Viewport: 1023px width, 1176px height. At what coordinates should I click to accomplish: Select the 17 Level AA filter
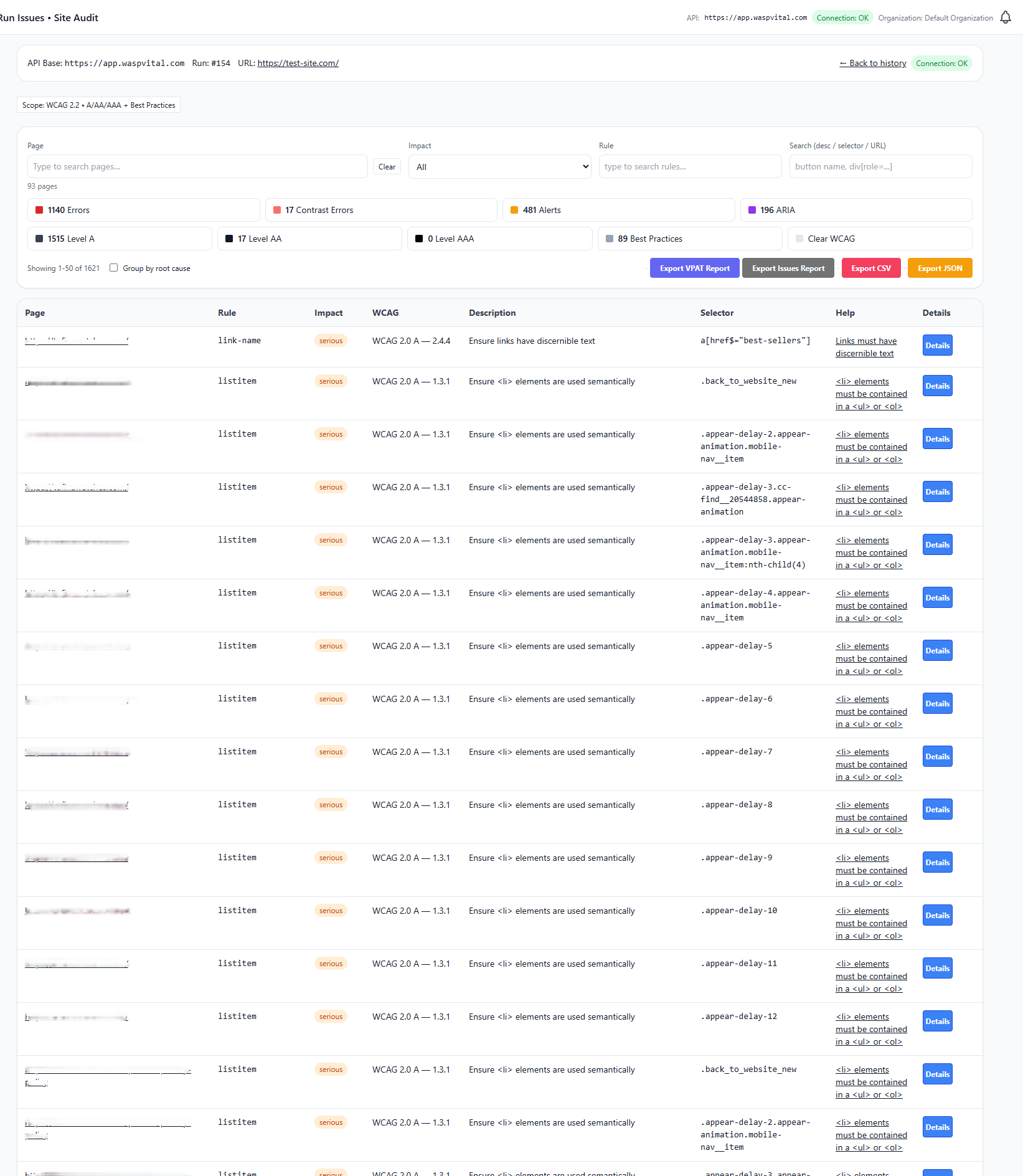click(309, 239)
